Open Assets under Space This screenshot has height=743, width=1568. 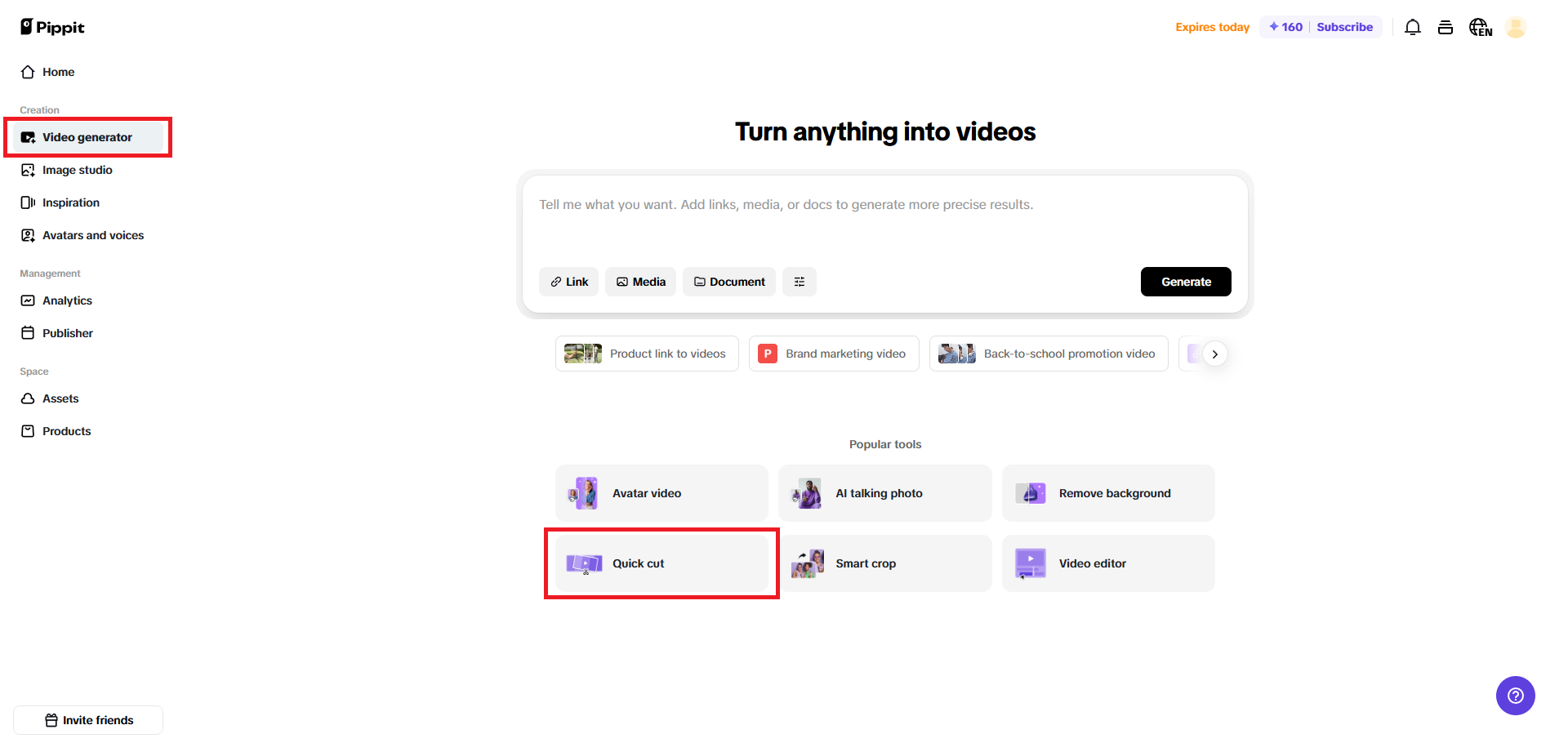click(88, 398)
